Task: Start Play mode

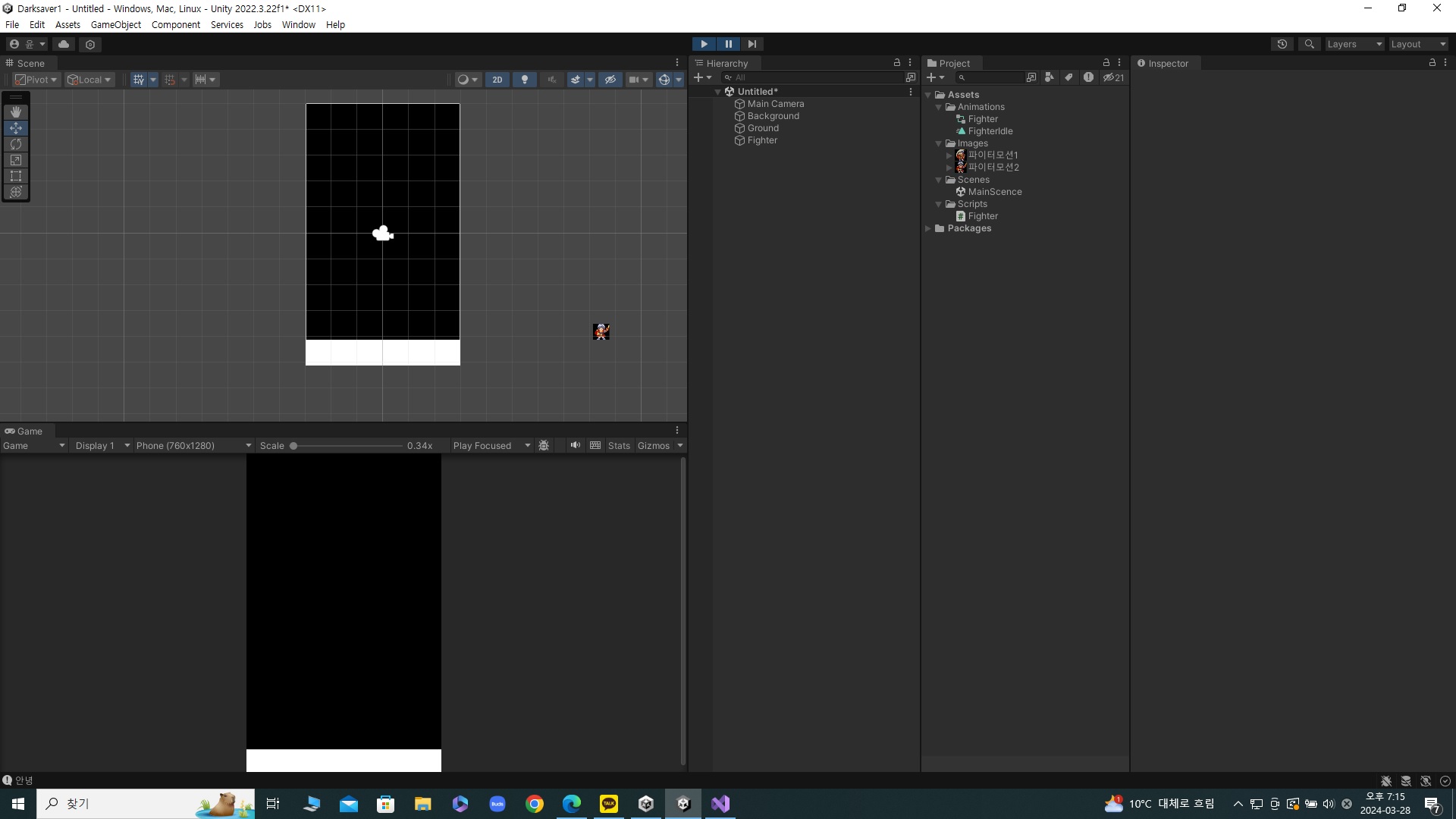Action: pyautogui.click(x=704, y=45)
